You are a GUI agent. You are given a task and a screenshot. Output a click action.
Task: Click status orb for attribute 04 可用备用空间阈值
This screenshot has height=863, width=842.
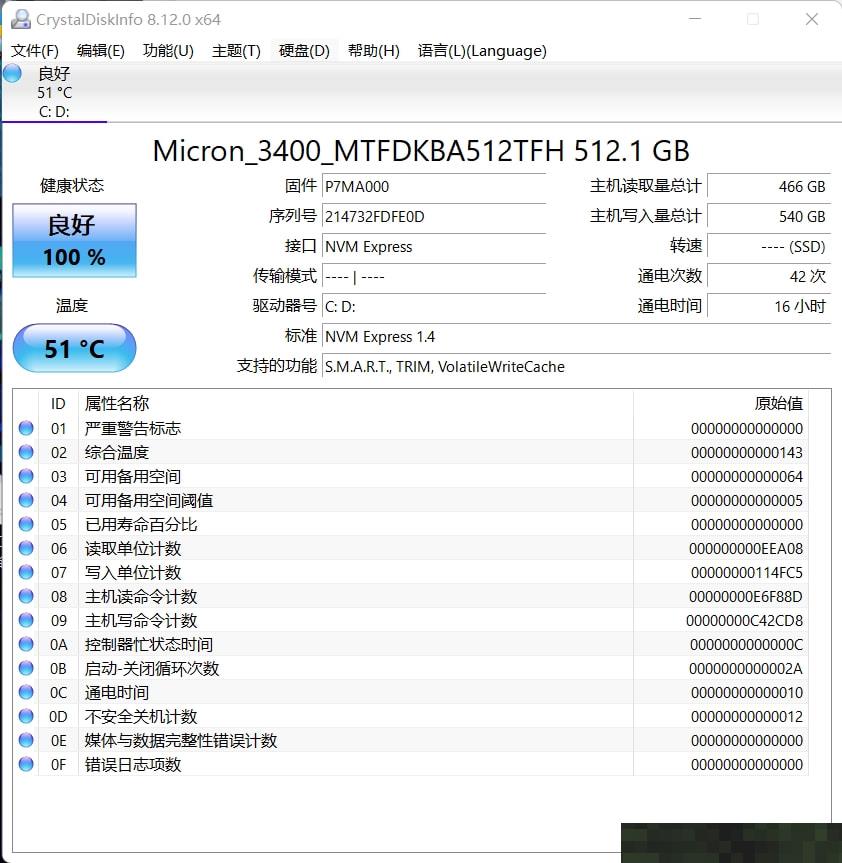26,500
